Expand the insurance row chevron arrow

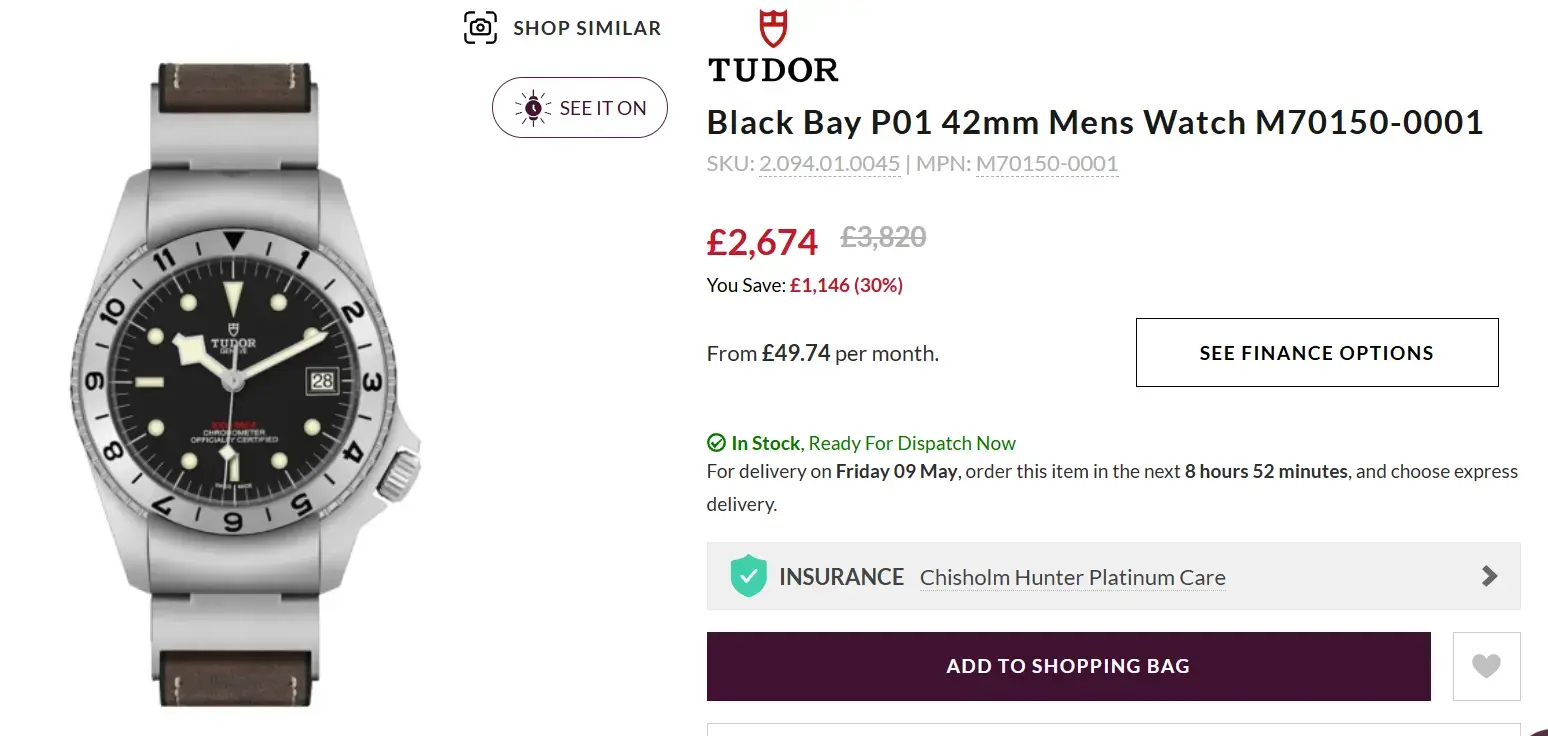click(1489, 576)
